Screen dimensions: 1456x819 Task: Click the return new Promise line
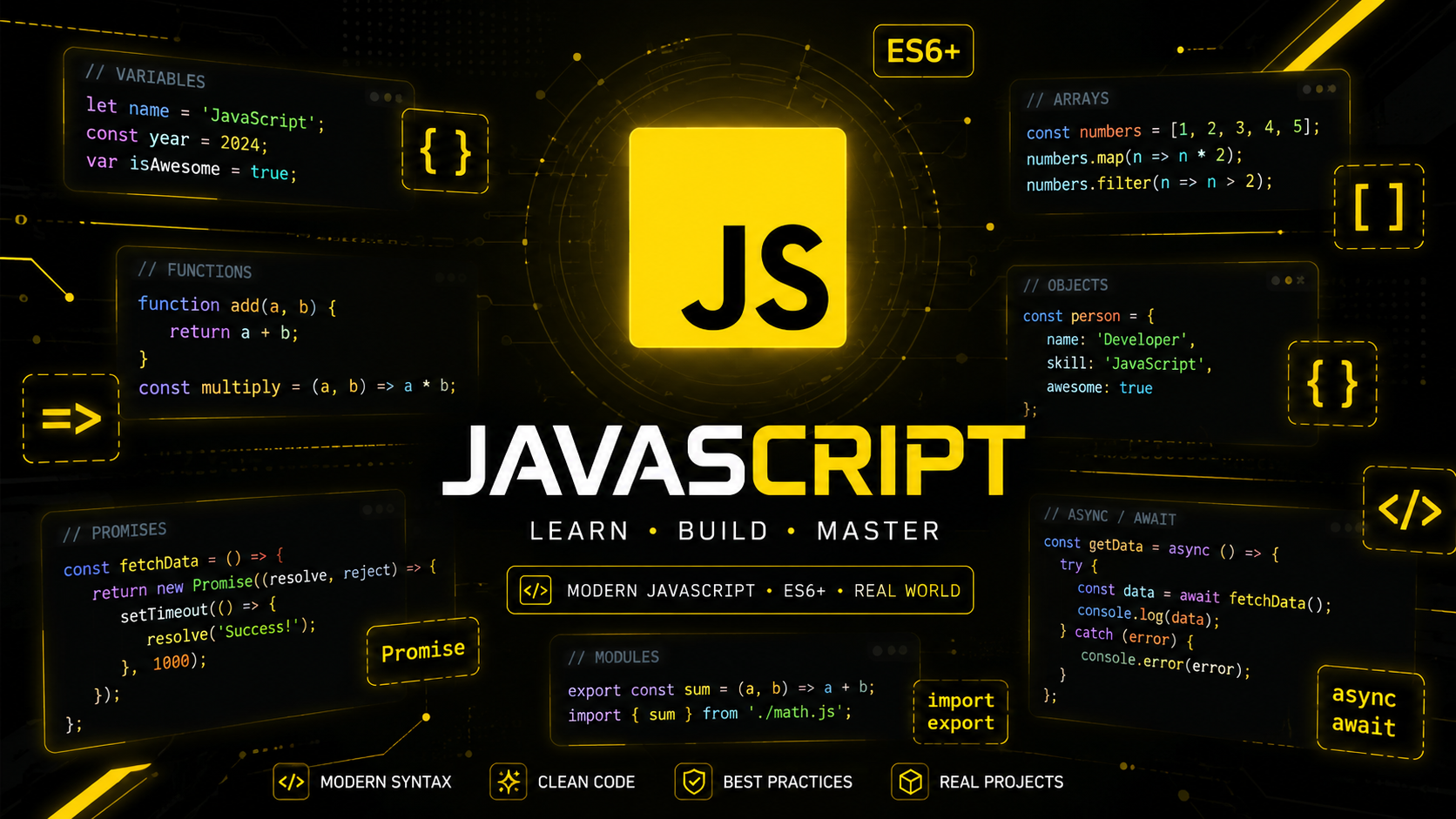[x=264, y=581]
